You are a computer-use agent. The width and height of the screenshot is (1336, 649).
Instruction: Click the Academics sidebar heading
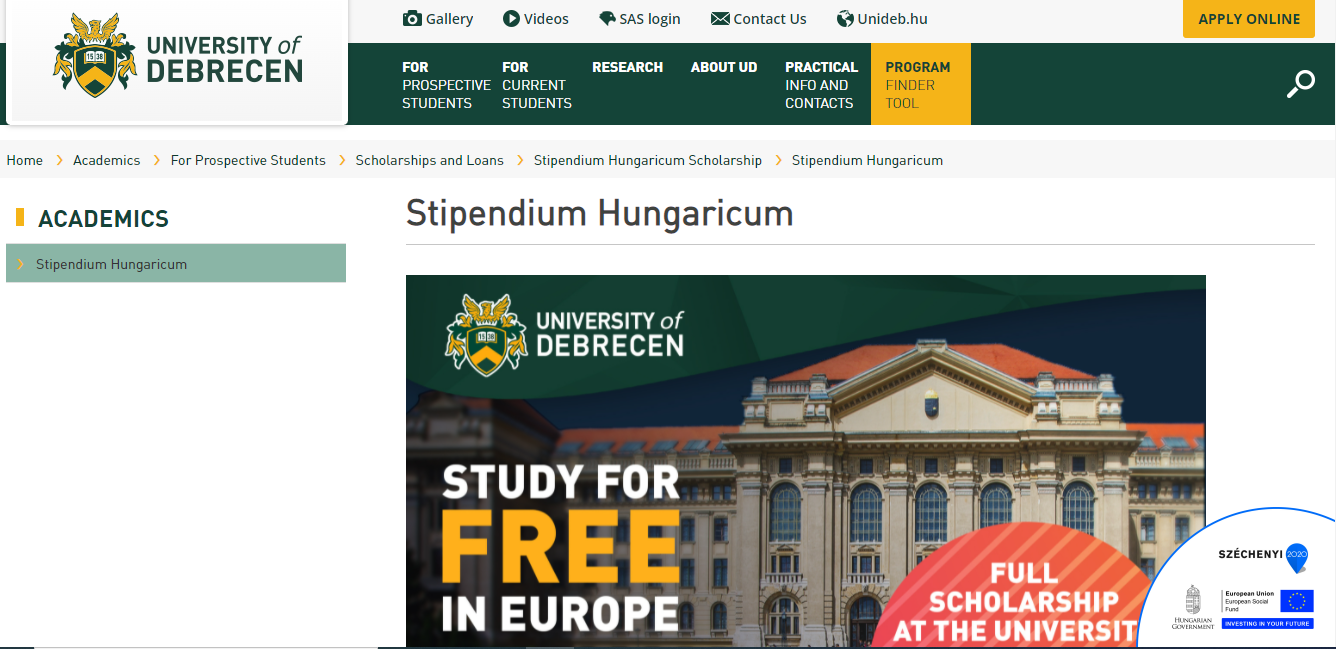(103, 218)
